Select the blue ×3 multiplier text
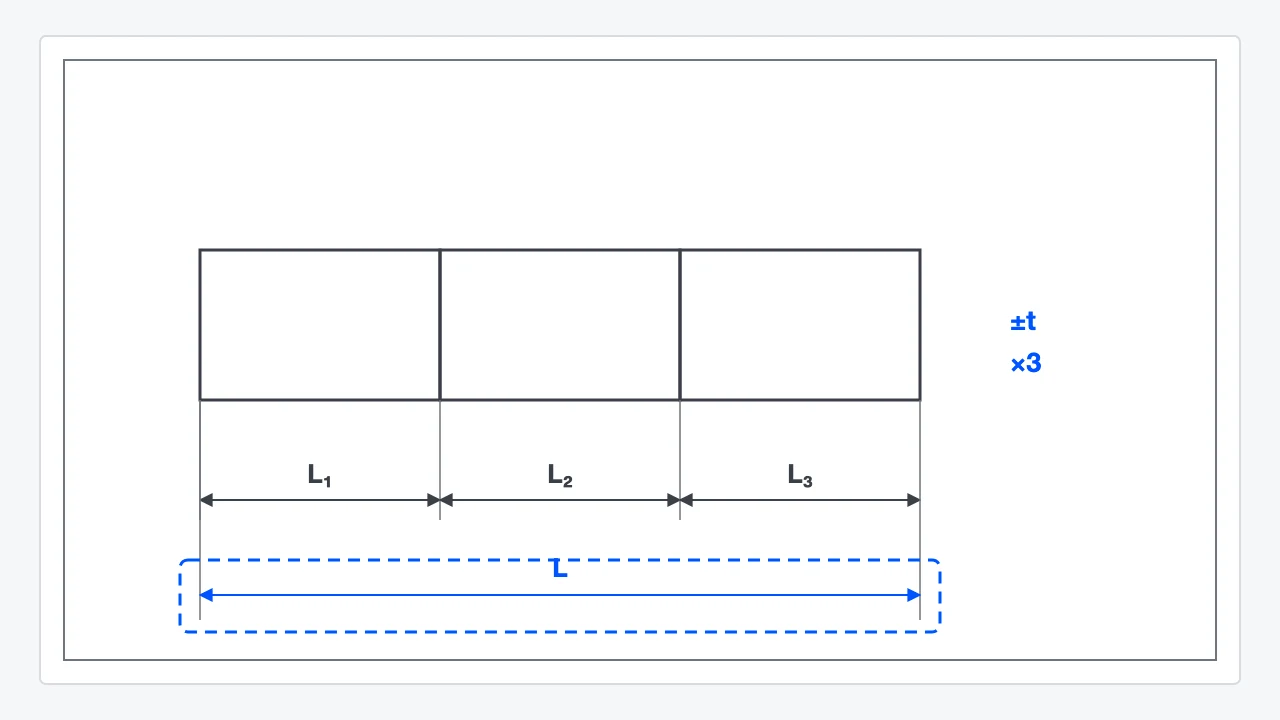Viewport: 1280px width, 720px height. pos(1026,363)
